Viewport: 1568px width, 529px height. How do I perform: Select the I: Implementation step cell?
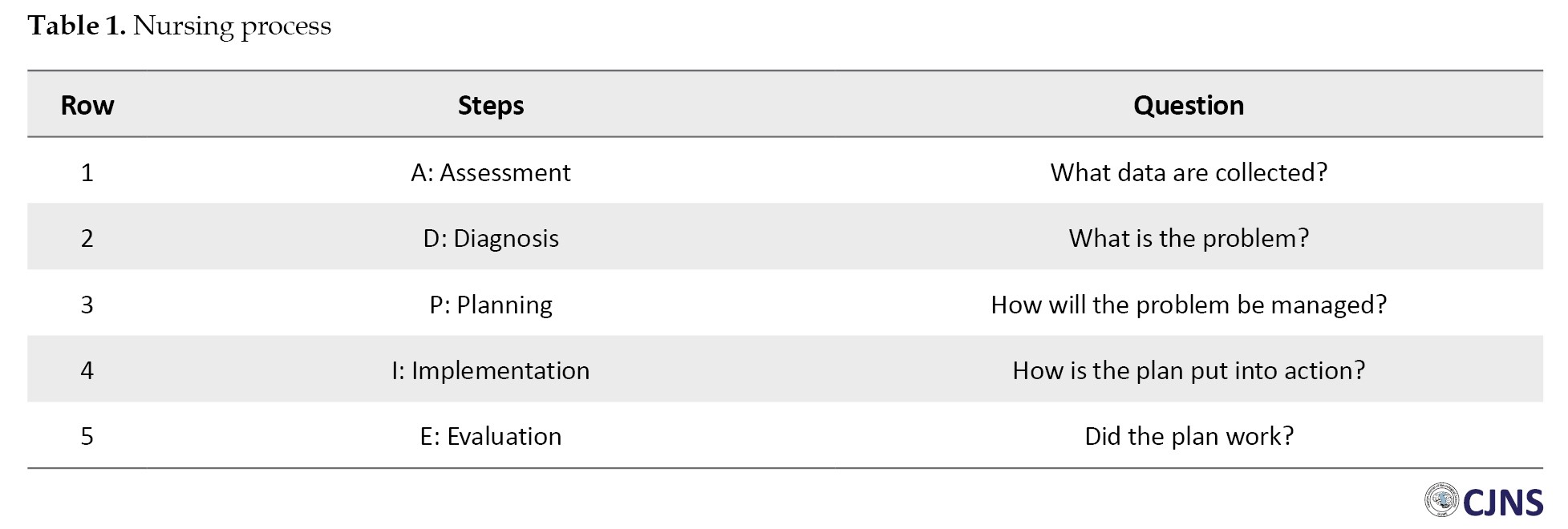[491, 370]
